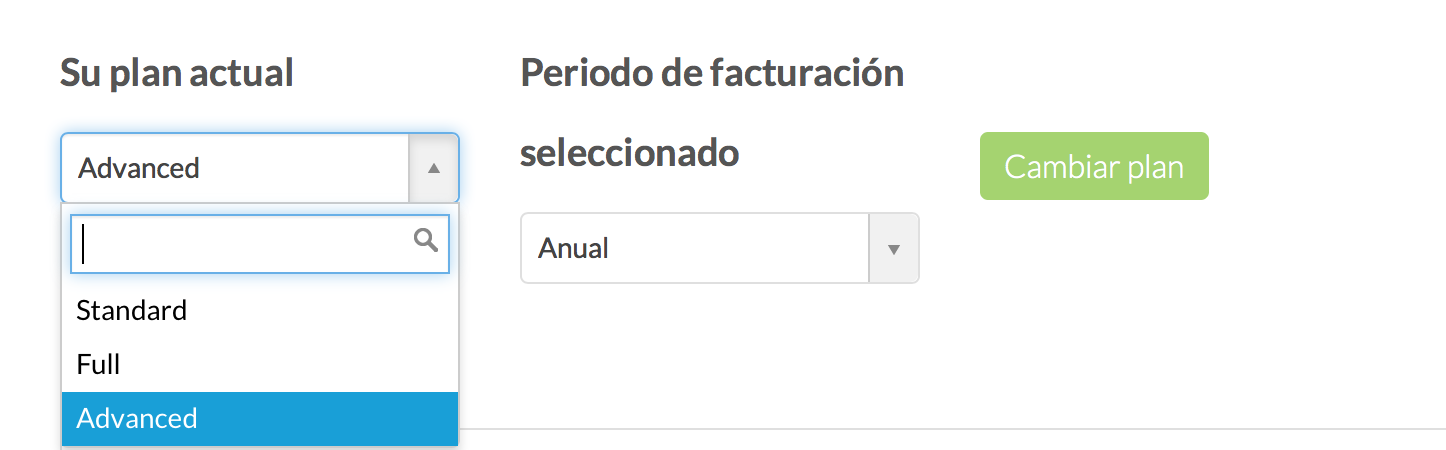Click the word "Su" in the heading
This screenshot has width=1446, height=450.
[x=81, y=73]
